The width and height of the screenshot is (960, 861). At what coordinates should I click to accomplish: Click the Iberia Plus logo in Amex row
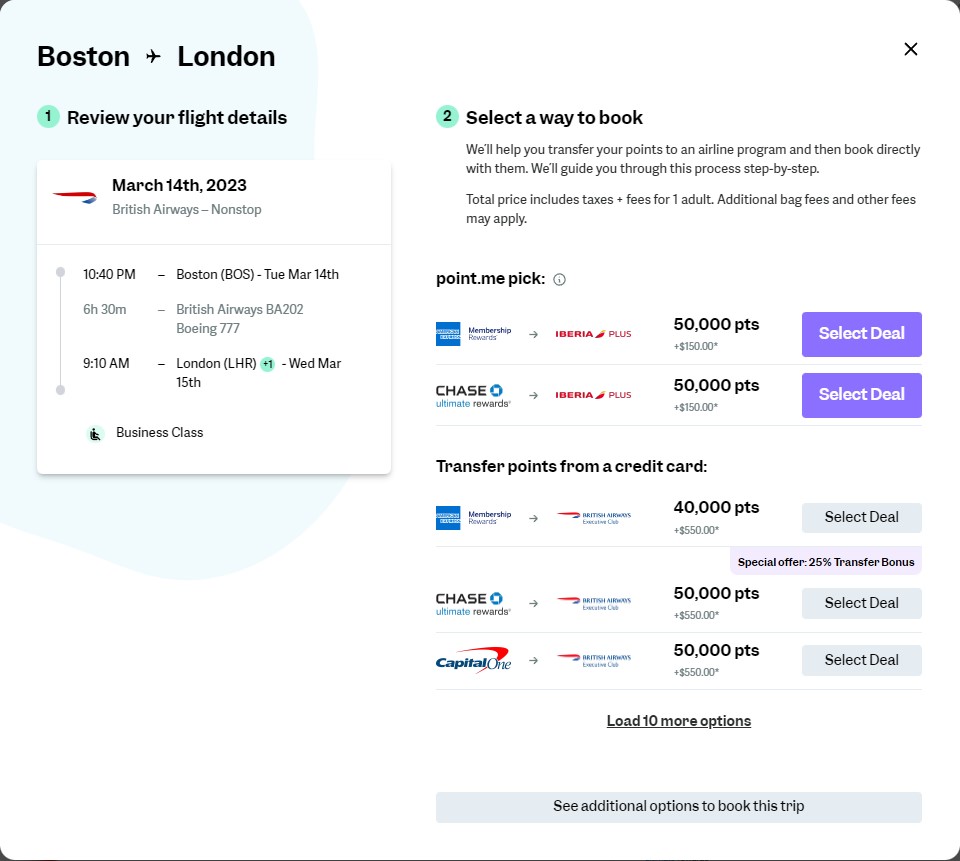point(593,334)
